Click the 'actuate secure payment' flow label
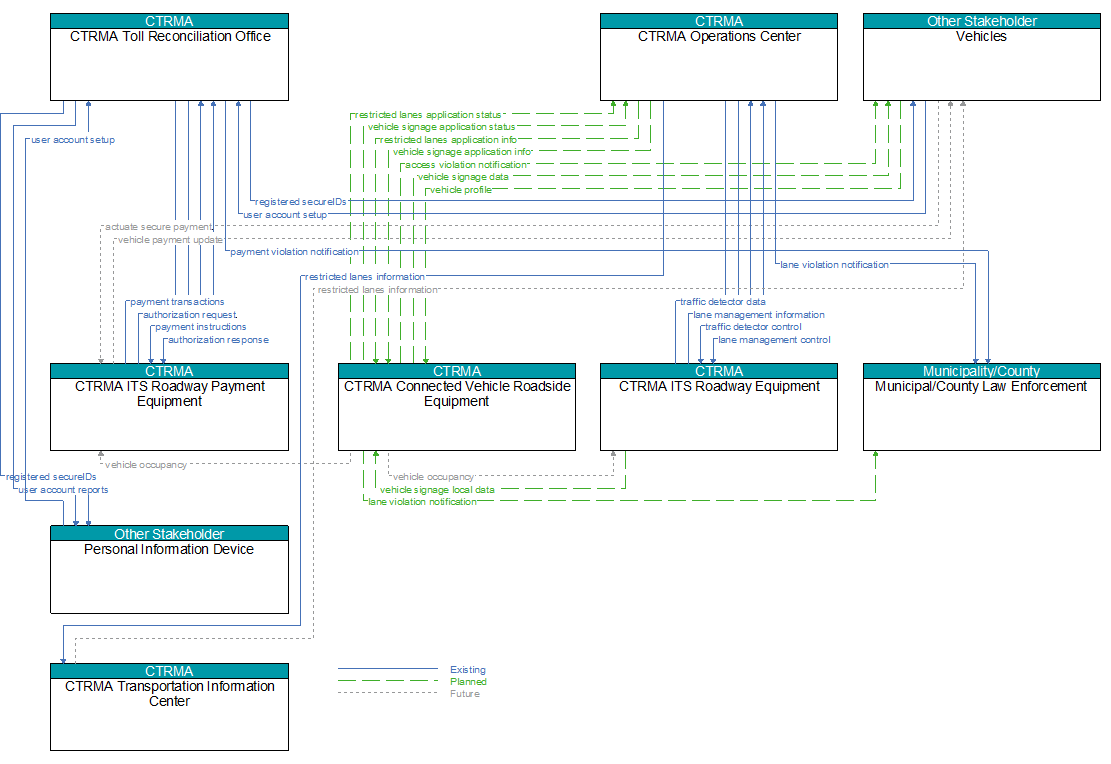1111x764 pixels. (x=159, y=227)
